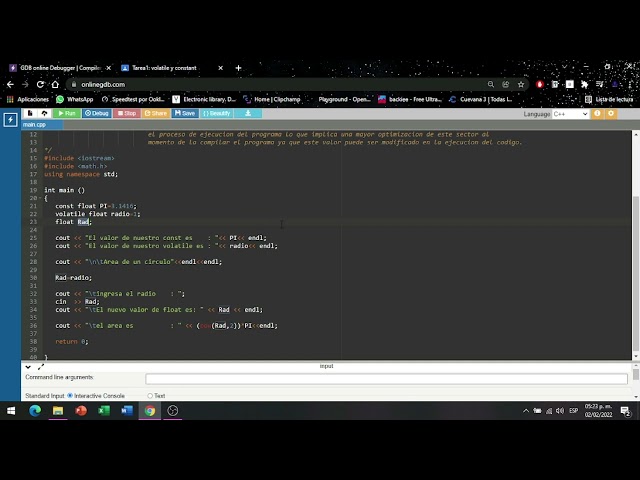Expand input panel with diagonal arrows icon

[x=40, y=367]
